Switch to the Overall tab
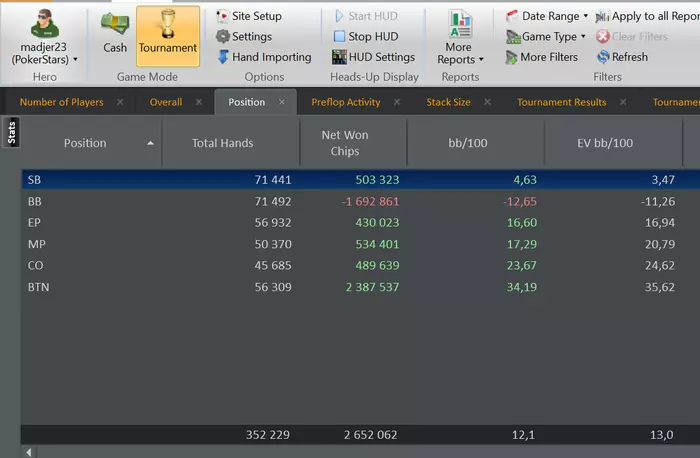 coord(166,102)
